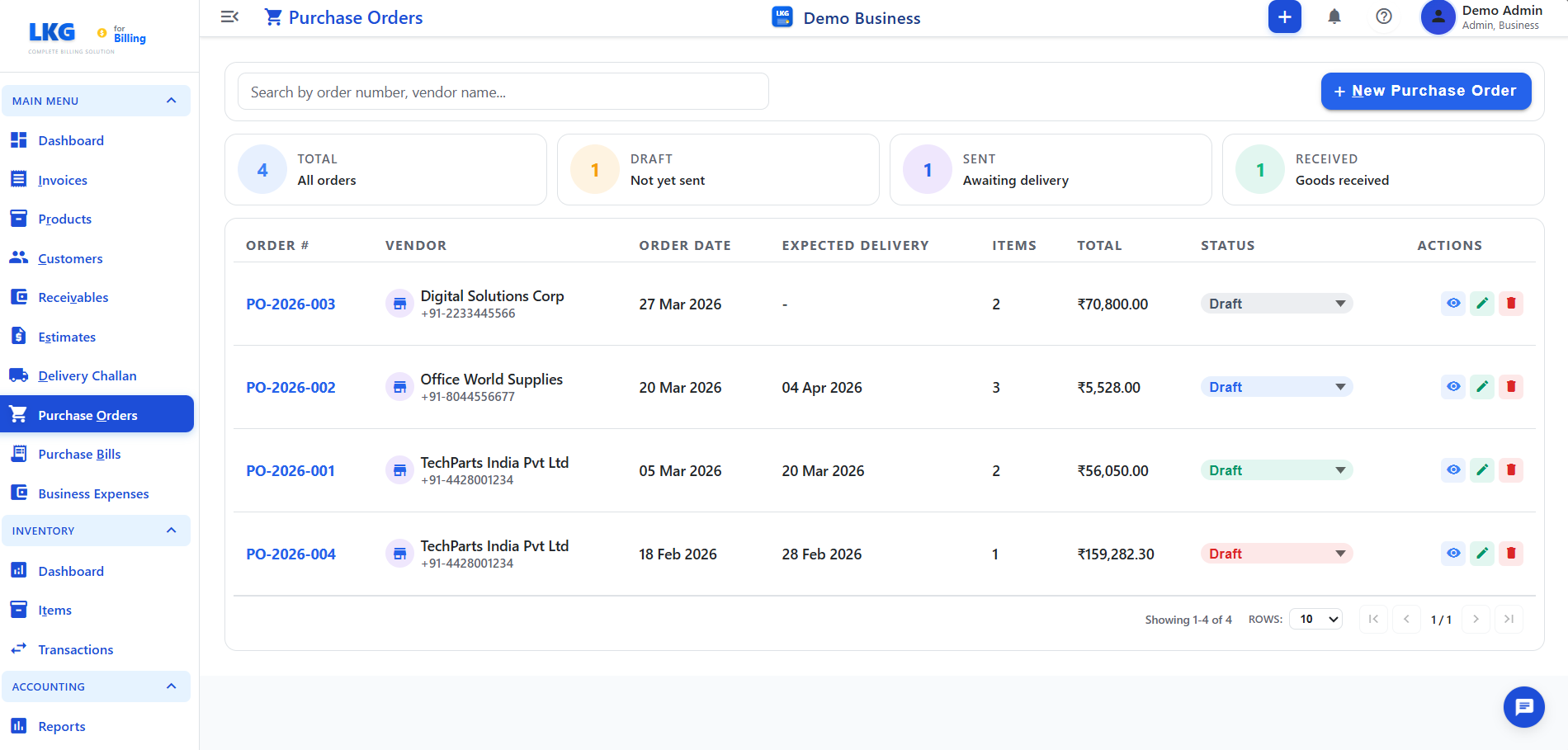The height and width of the screenshot is (750, 1568).
Task: Go to next page of results
Action: (1476, 620)
